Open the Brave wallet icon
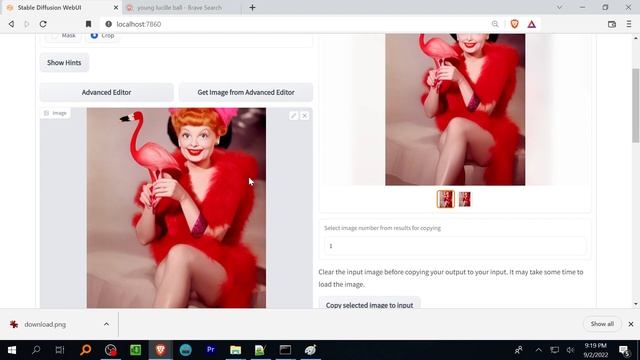The height and width of the screenshot is (360, 640). [x=611, y=24]
